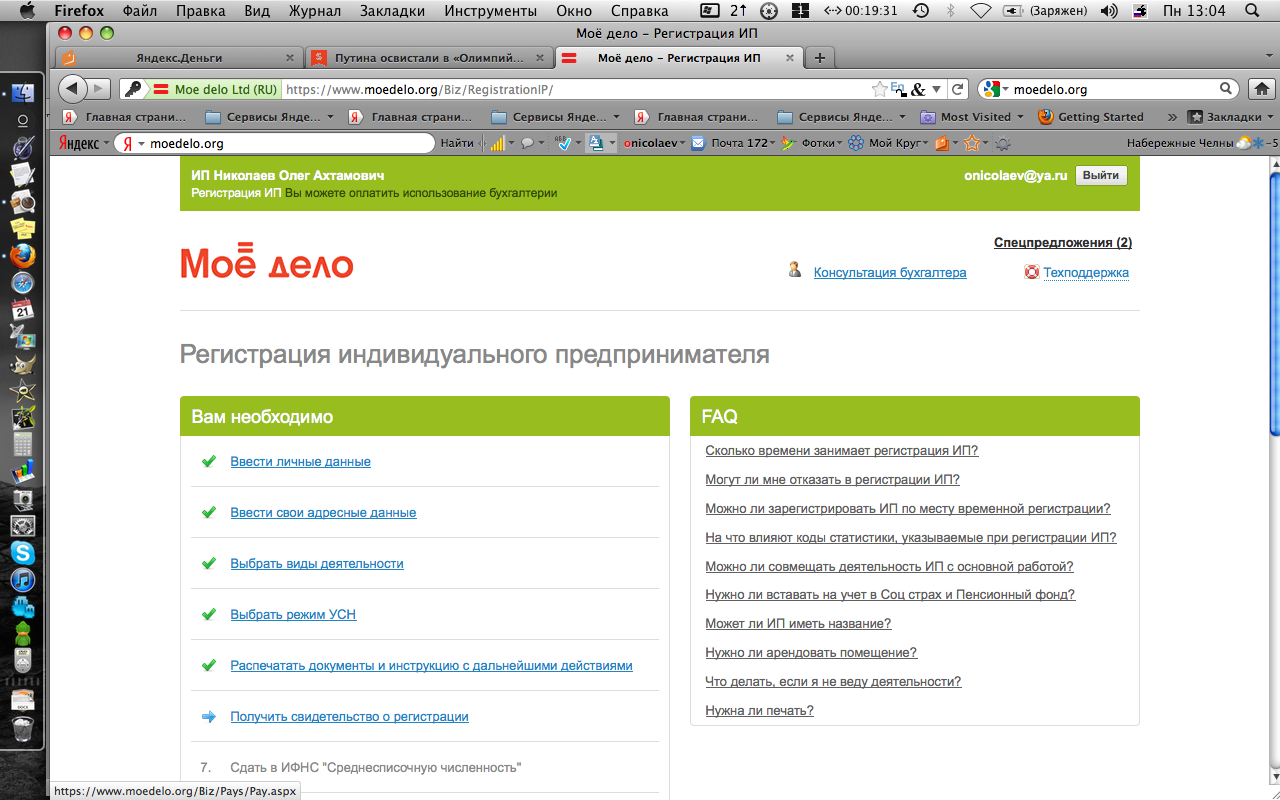
Task: Click the site identity key icon
Action: [x=133, y=89]
